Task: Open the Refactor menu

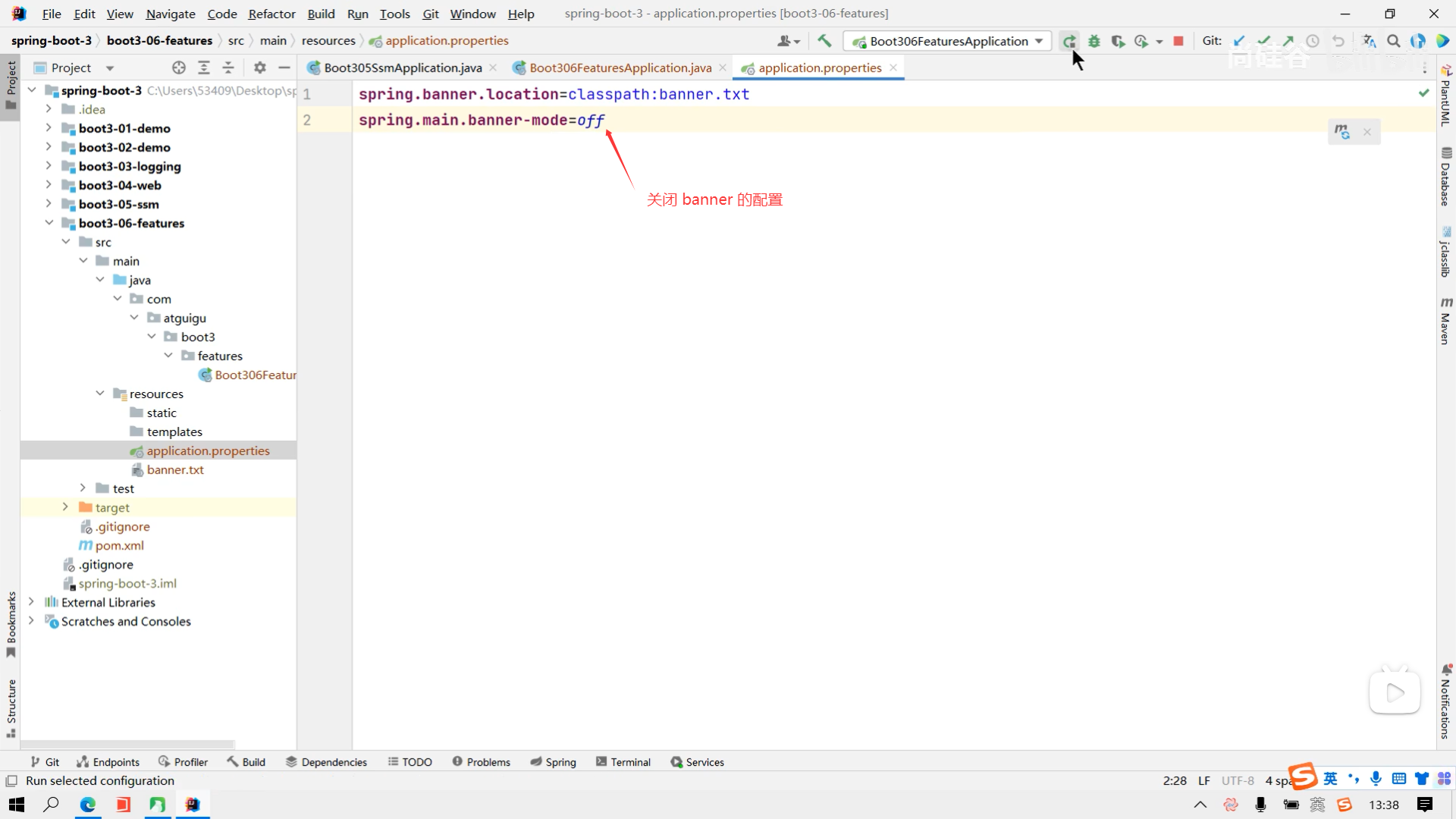Action: click(x=271, y=14)
